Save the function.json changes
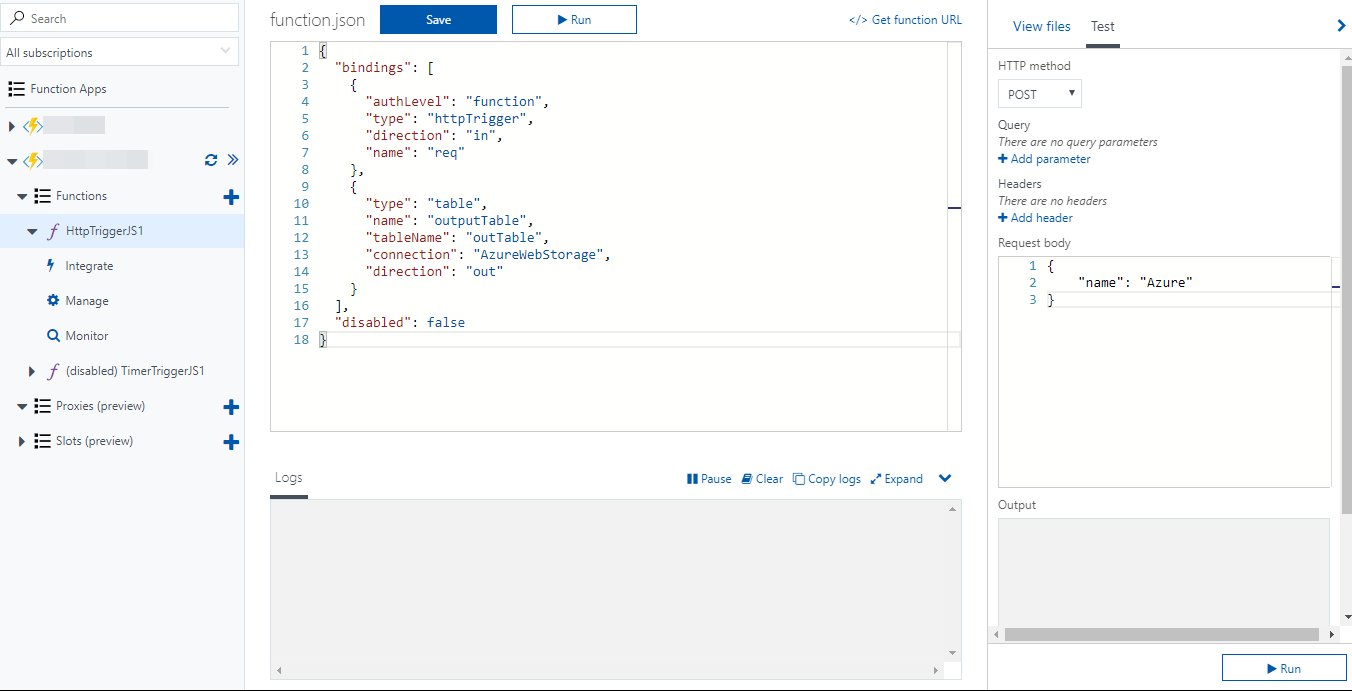1352x691 pixels. pos(438,19)
